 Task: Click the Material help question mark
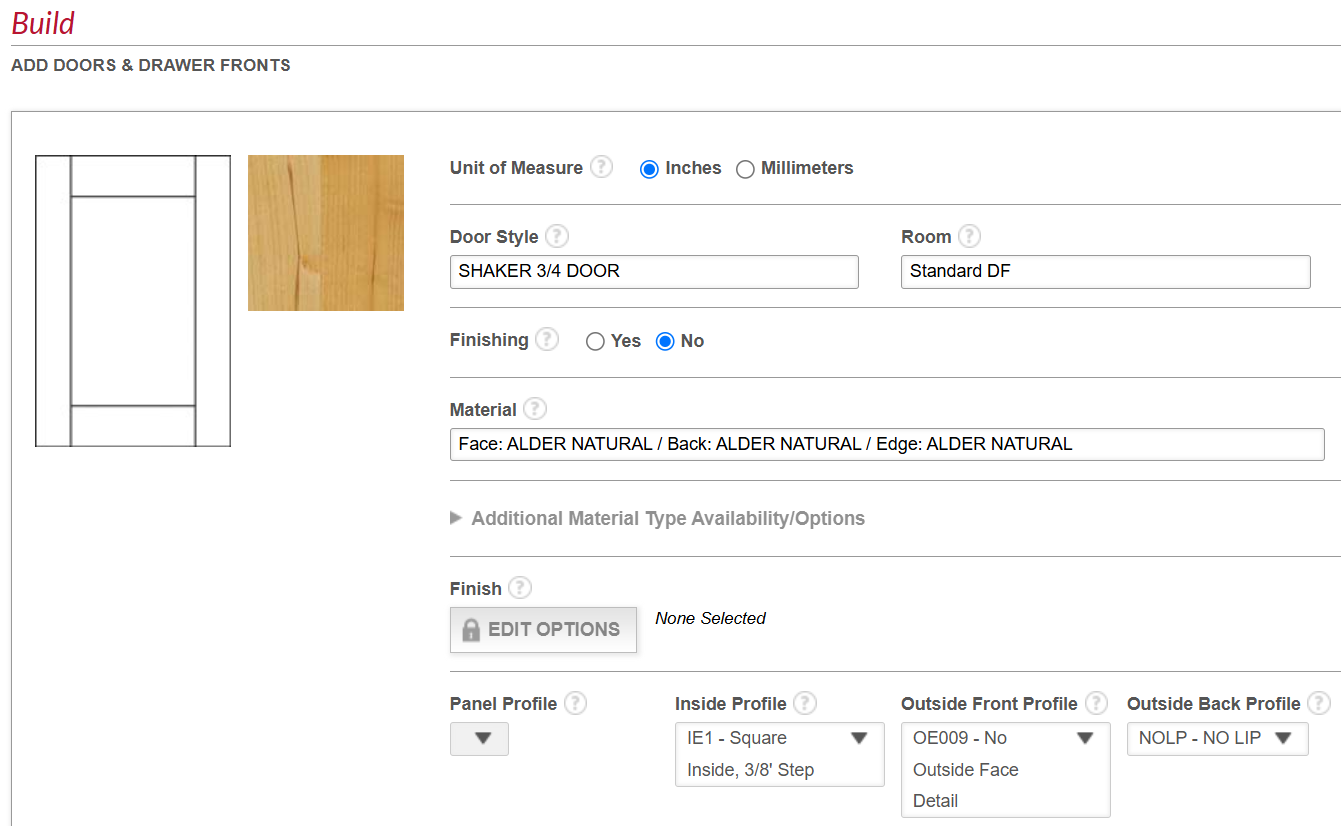tap(535, 409)
